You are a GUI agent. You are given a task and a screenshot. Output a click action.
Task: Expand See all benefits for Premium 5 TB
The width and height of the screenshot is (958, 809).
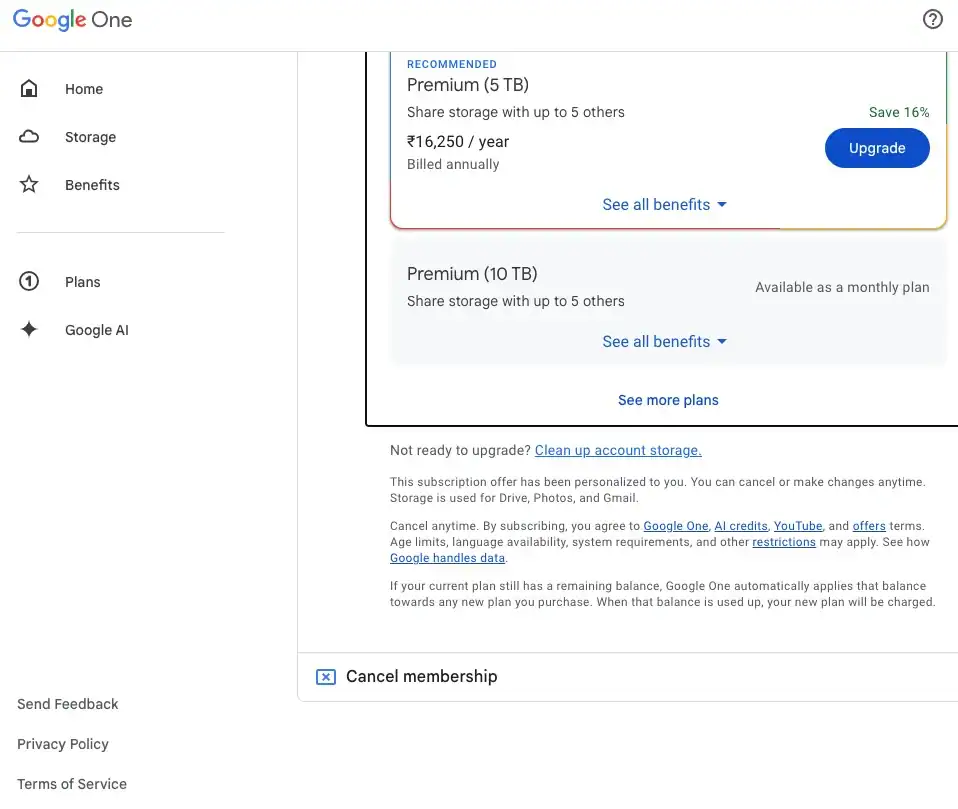point(665,205)
